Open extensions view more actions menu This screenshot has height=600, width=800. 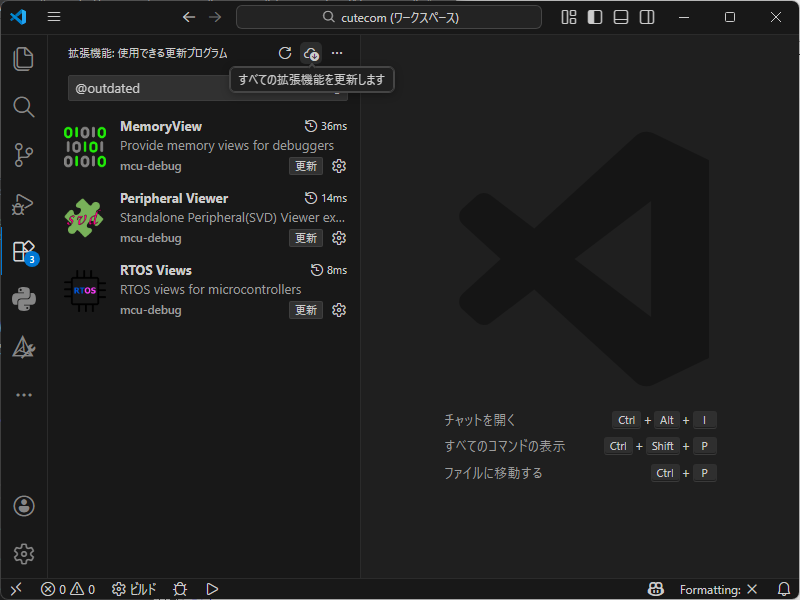[337, 53]
